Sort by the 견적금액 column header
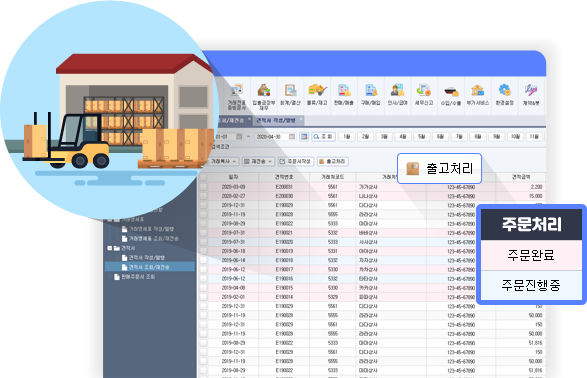The height and width of the screenshot is (378, 587). [x=521, y=177]
